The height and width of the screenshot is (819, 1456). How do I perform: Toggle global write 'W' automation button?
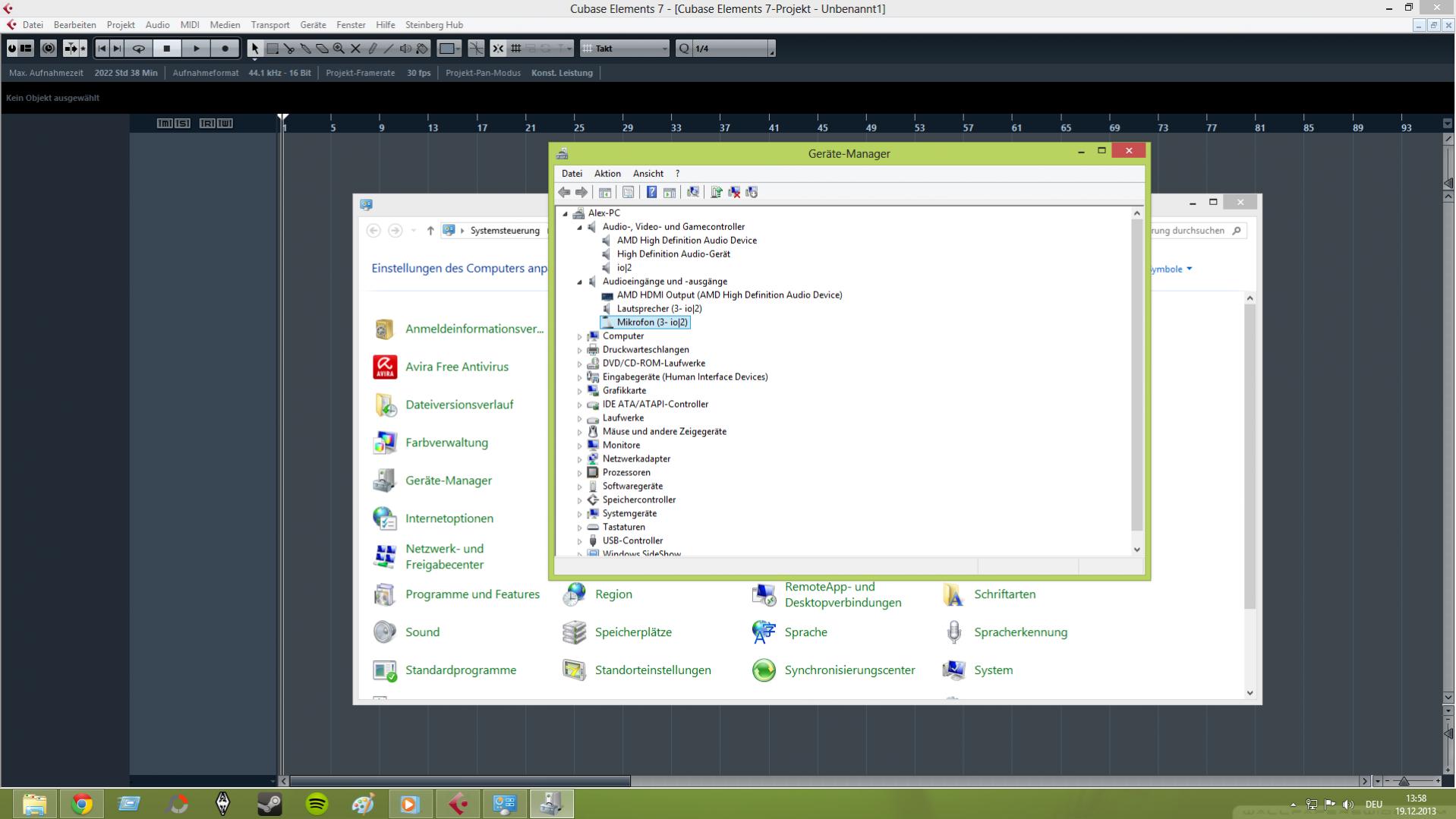tap(225, 123)
